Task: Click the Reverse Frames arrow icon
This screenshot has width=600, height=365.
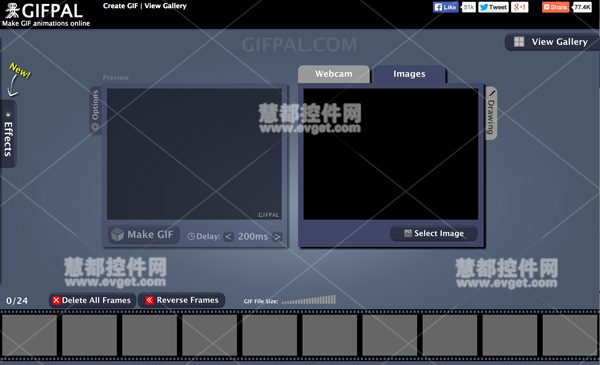Action: (149, 300)
